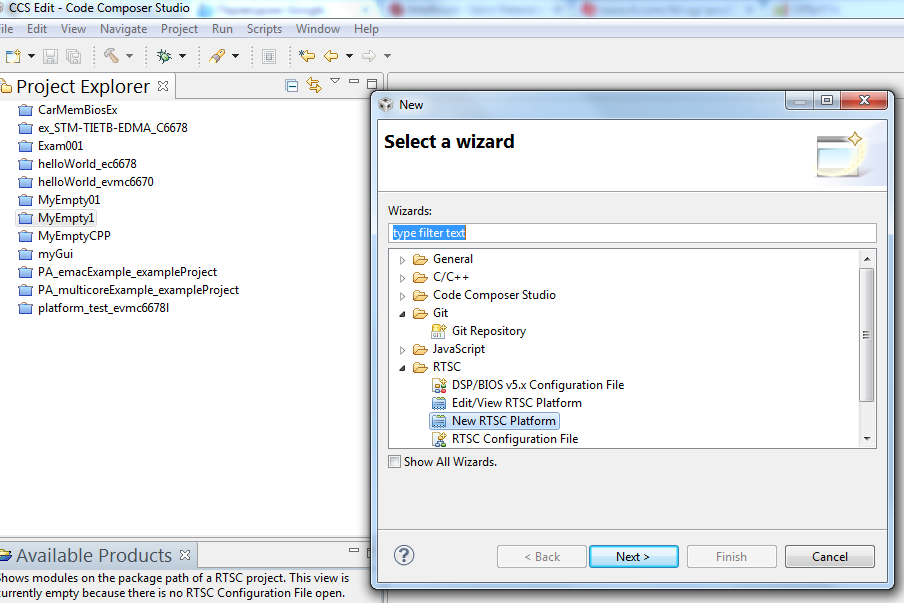The height and width of the screenshot is (603, 904).
Task: Open the Help menu
Action: coord(366,29)
